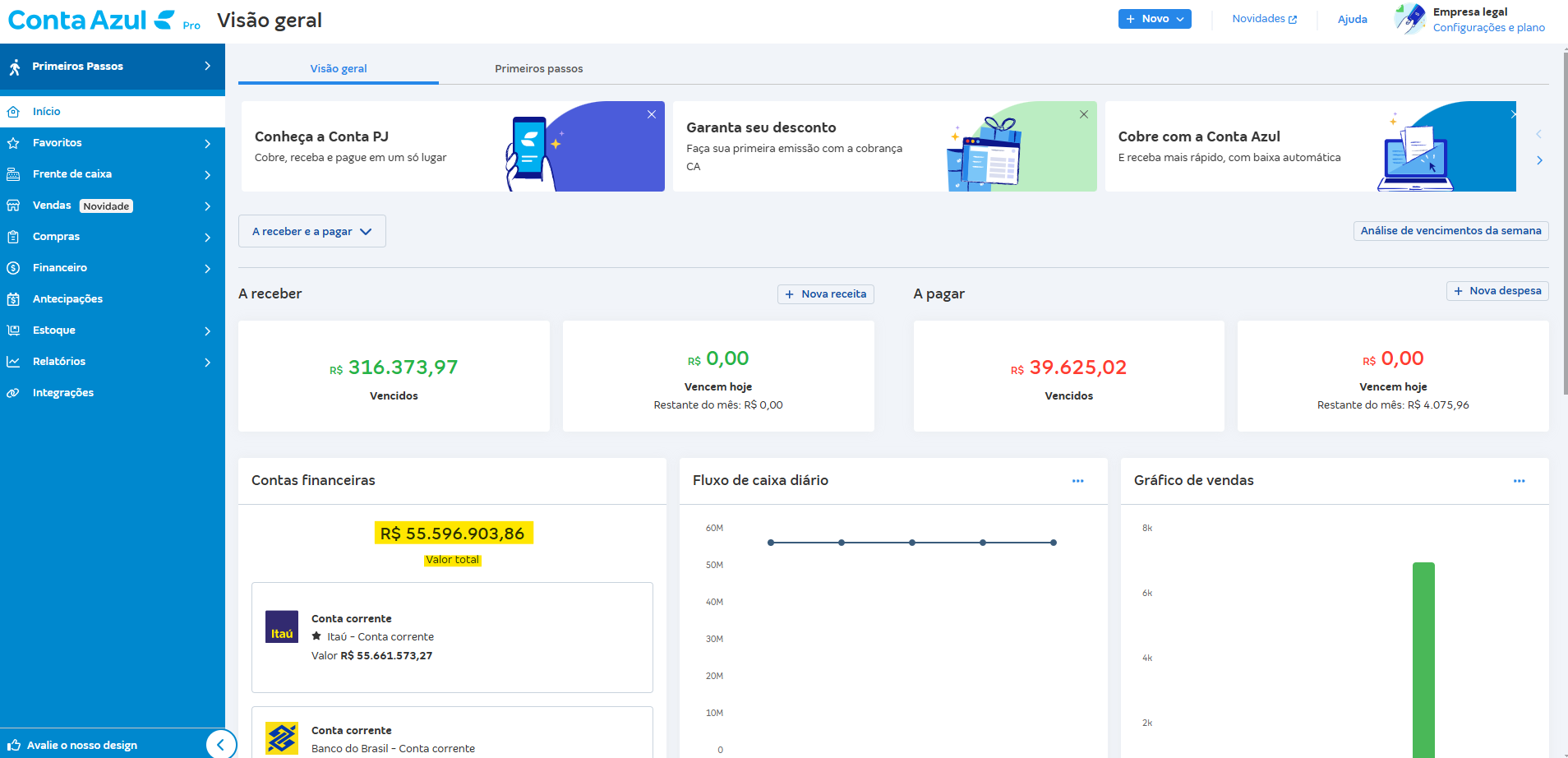Open Análise de vencimentos da semana
Viewport: 1568px width, 758px height.
(1451, 231)
